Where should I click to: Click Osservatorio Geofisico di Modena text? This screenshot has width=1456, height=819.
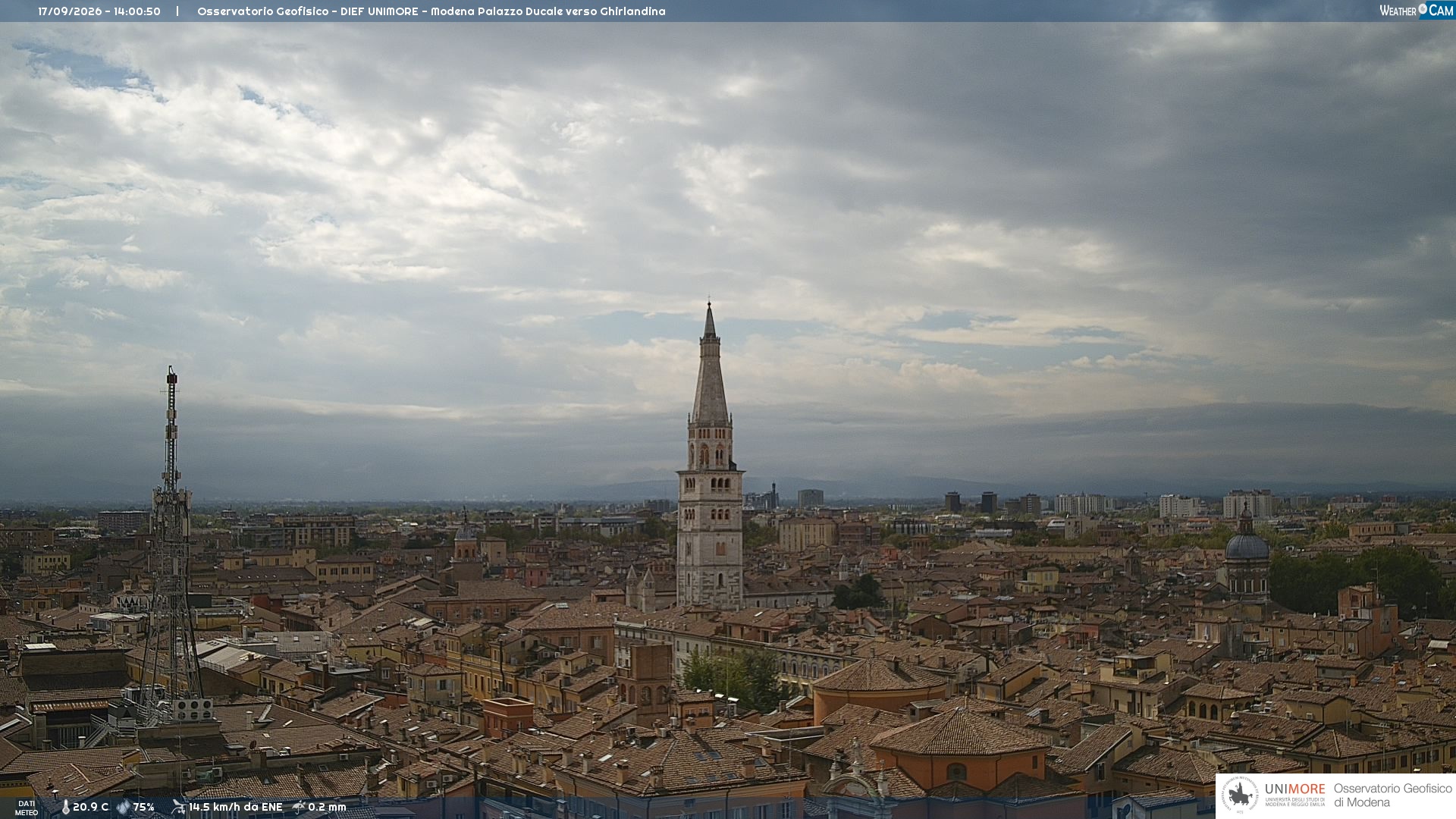coord(1392,795)
